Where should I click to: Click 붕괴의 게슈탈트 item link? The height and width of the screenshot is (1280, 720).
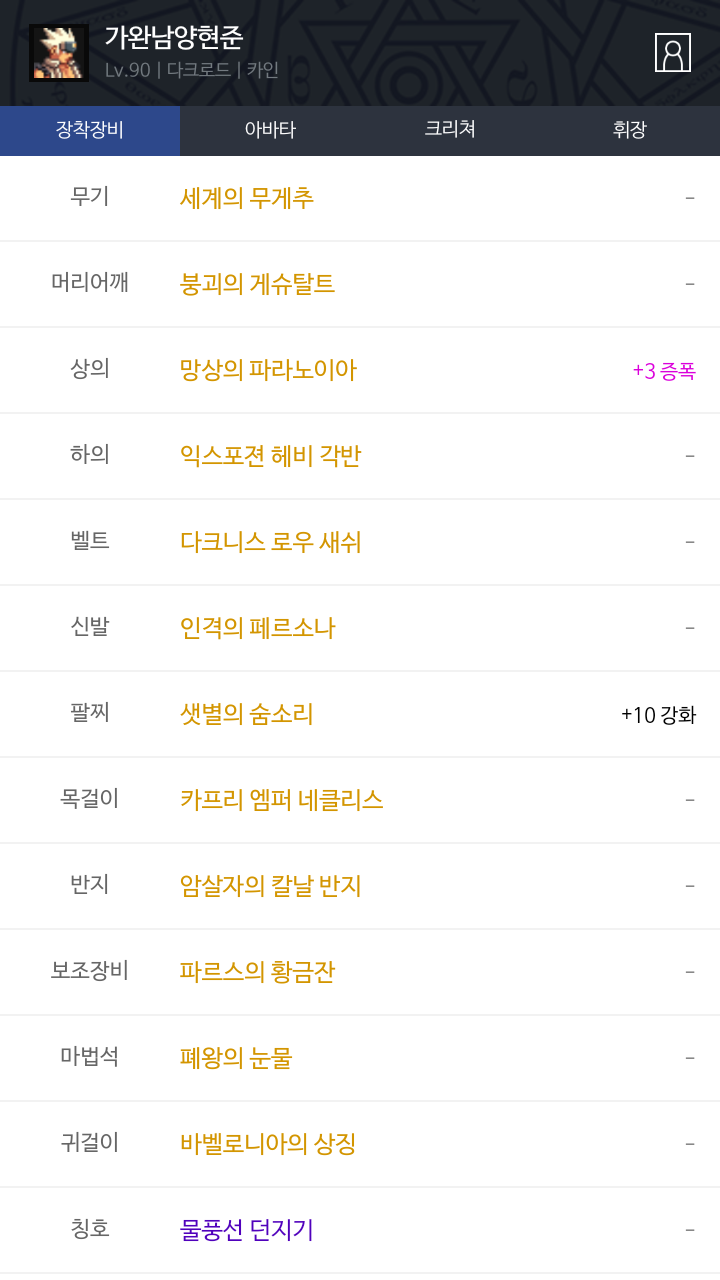[x=257, y=284]
